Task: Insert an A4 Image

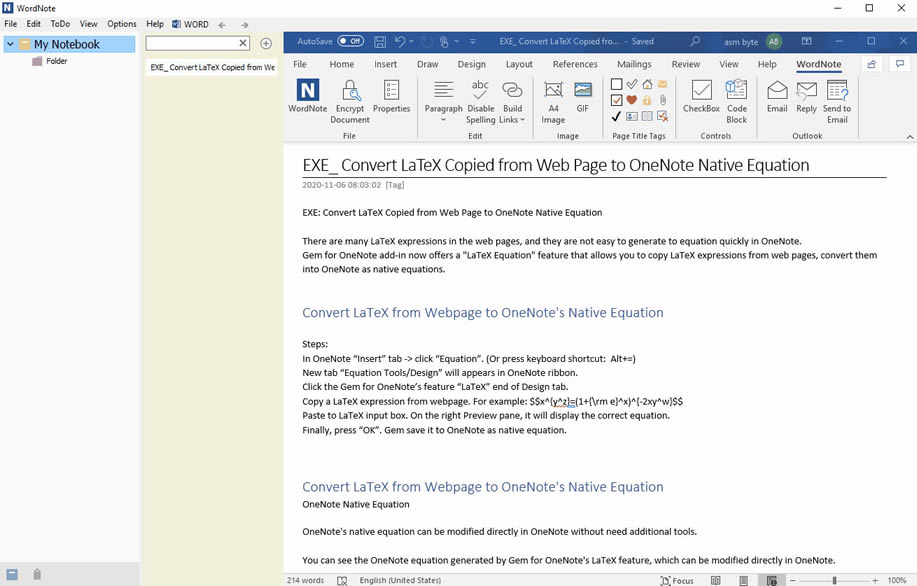Action: coord(553,101)
